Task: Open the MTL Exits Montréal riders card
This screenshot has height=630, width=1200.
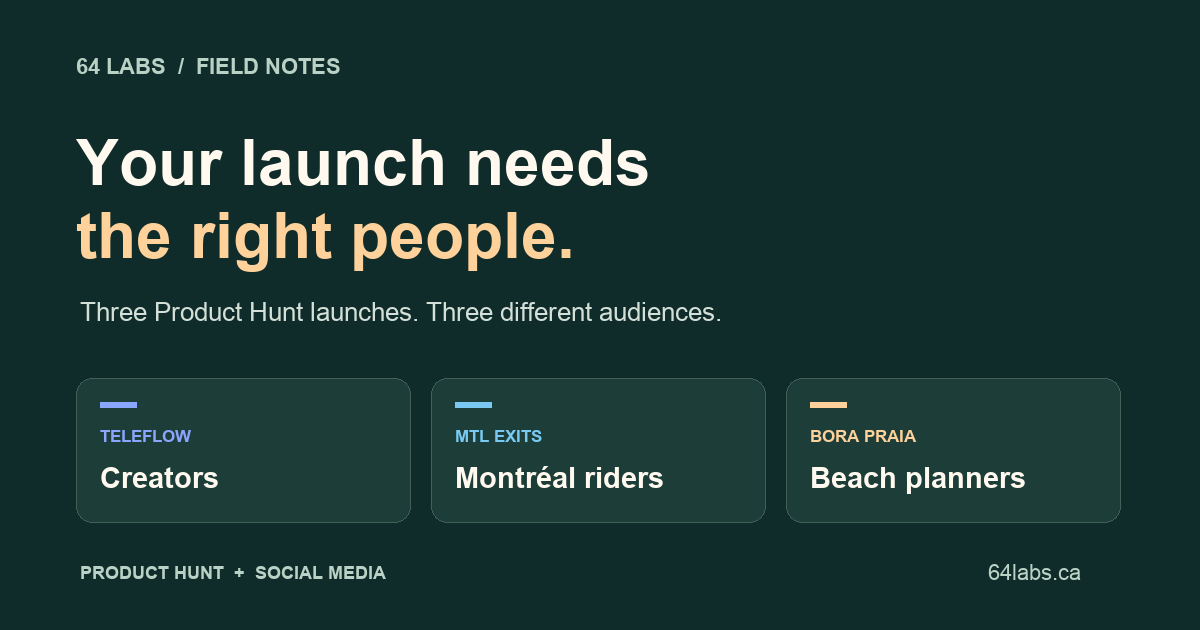Action: click(598, 450)
